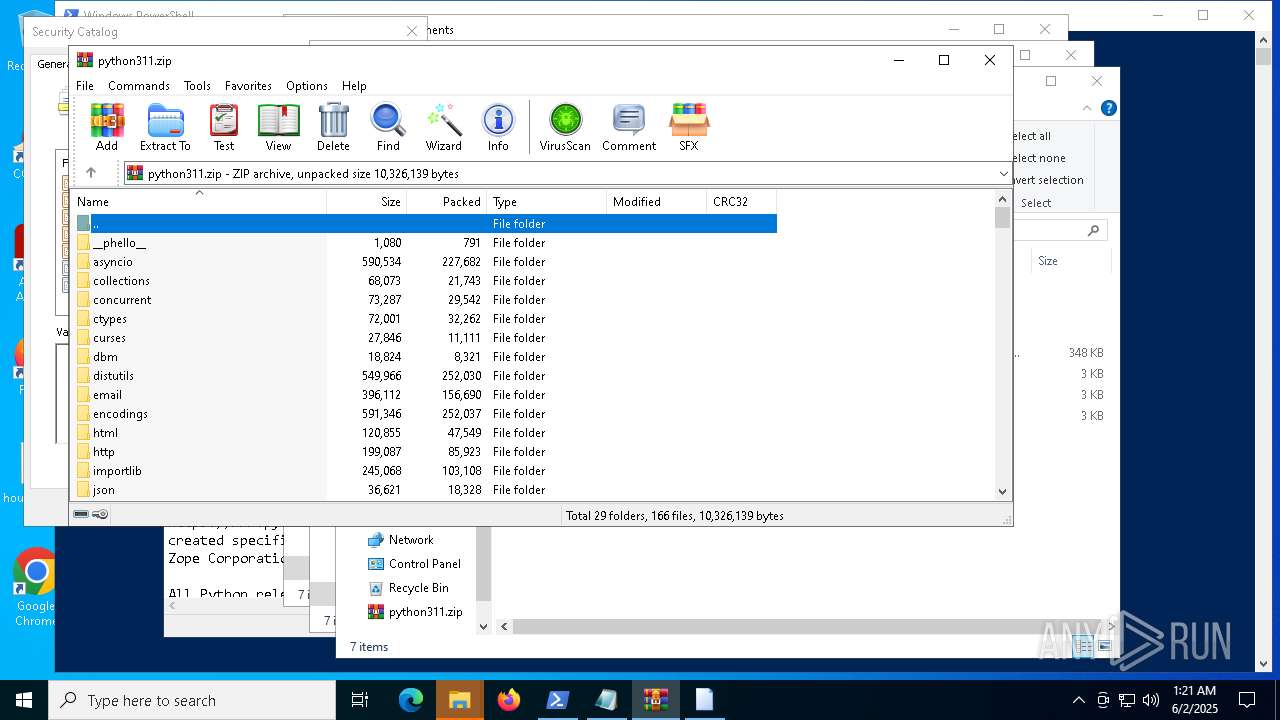Viewport: 1280px width, 720px height.
Task: Sort by Modified column header
Action: tap(656, 202)
